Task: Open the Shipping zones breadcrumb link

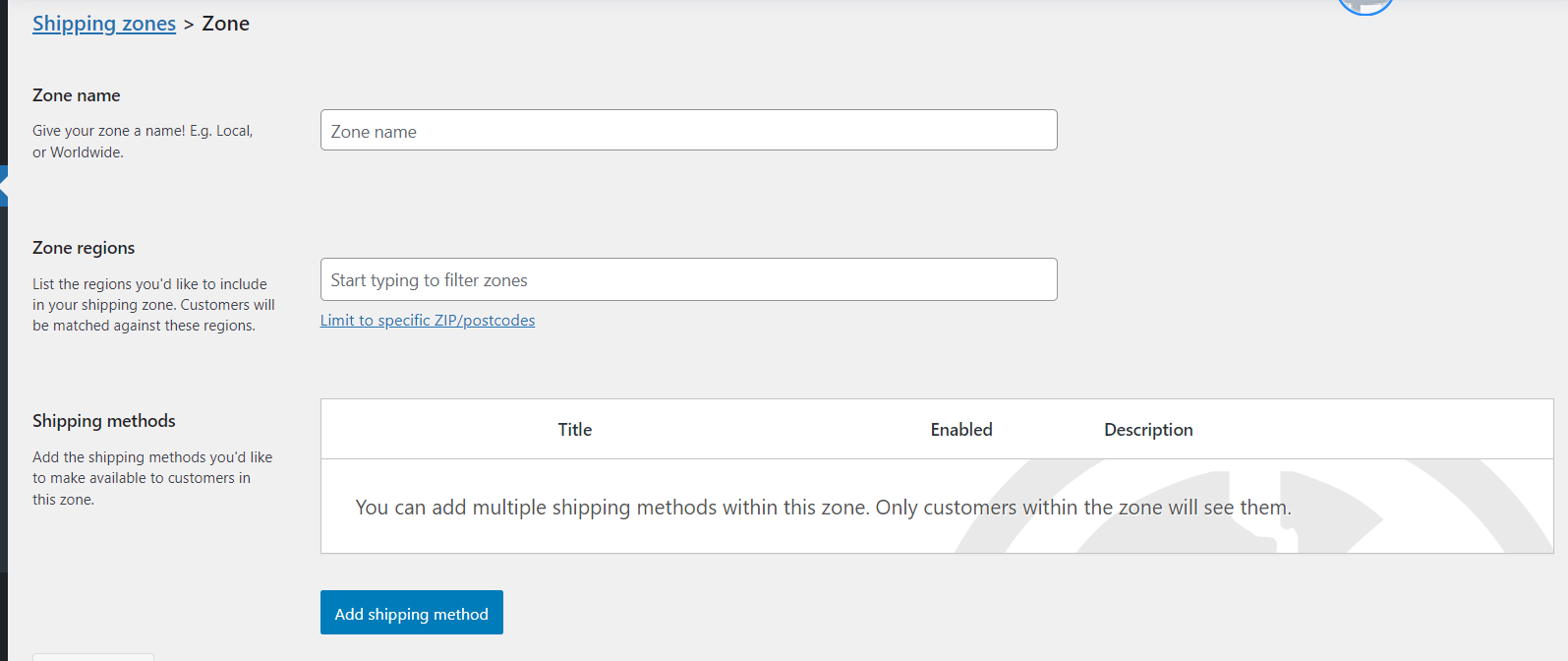Action: pos(104,24)
